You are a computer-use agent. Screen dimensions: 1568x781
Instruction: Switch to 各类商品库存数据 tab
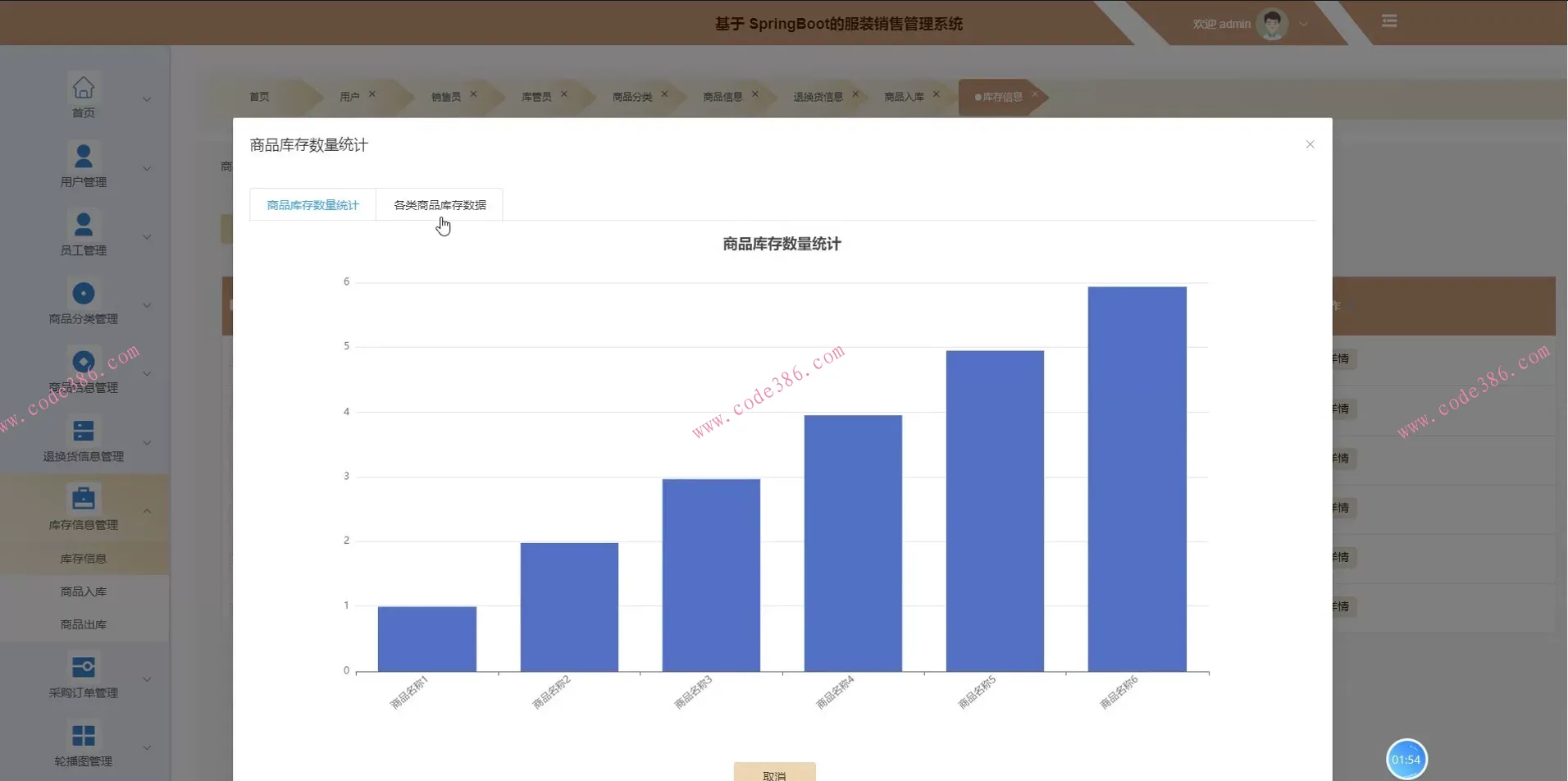coord(440,205)
